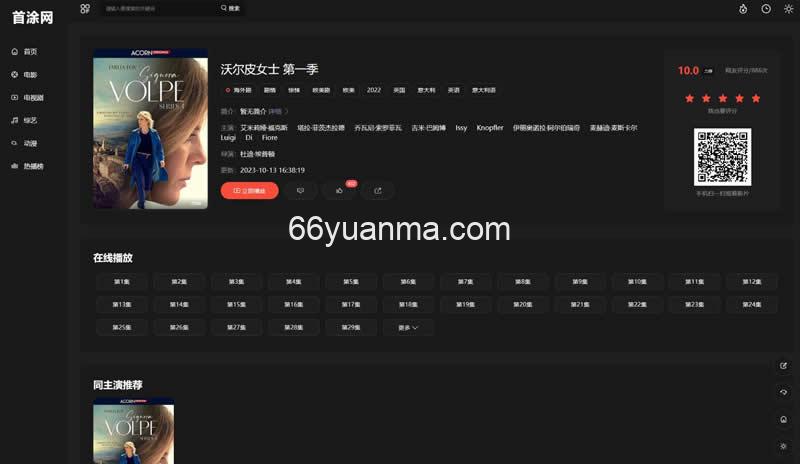Expand the 更多 episodes dropdown
This screenshot has width=800, height=464.
point(408,327)
